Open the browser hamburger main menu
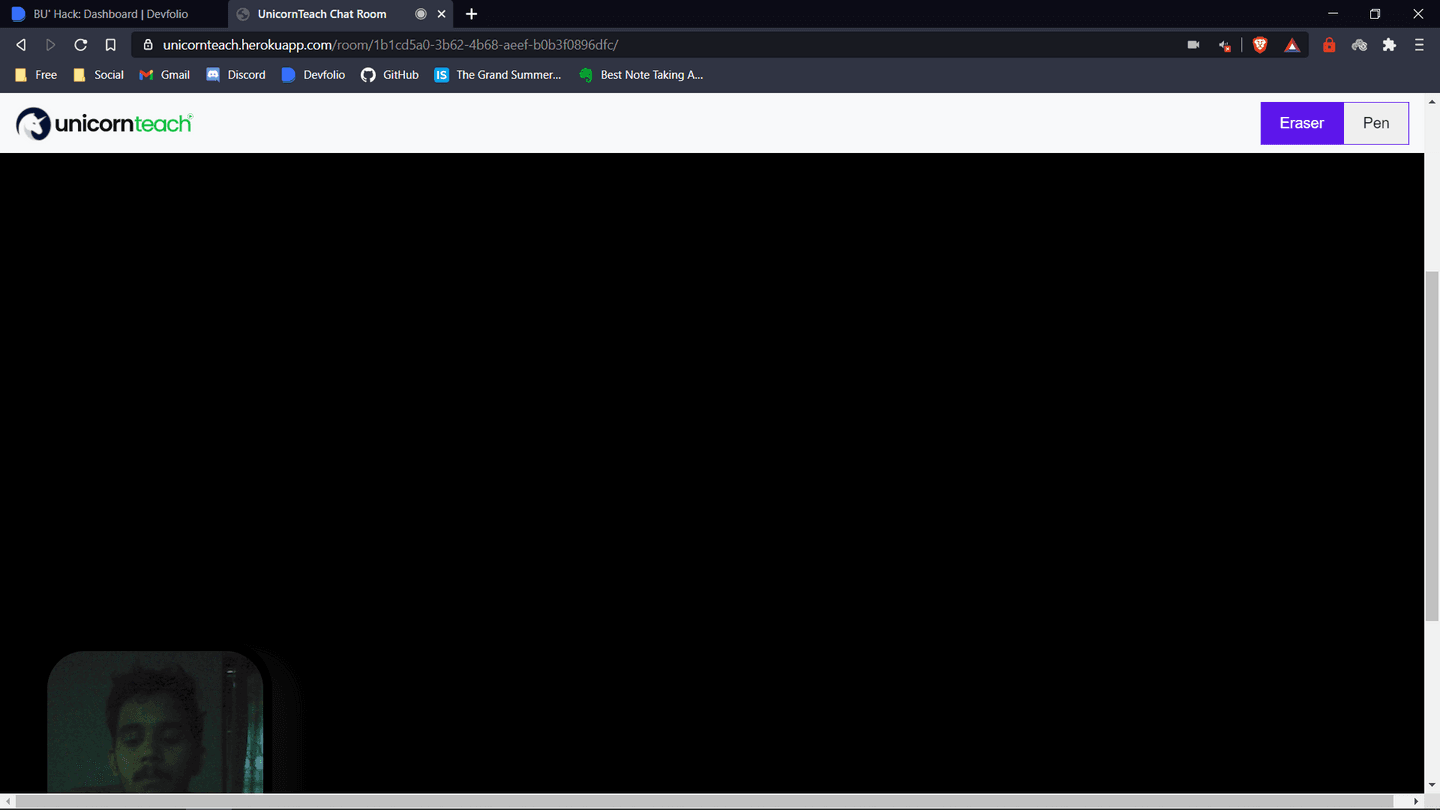1440x810 pixels. [x=1419, y=45]
